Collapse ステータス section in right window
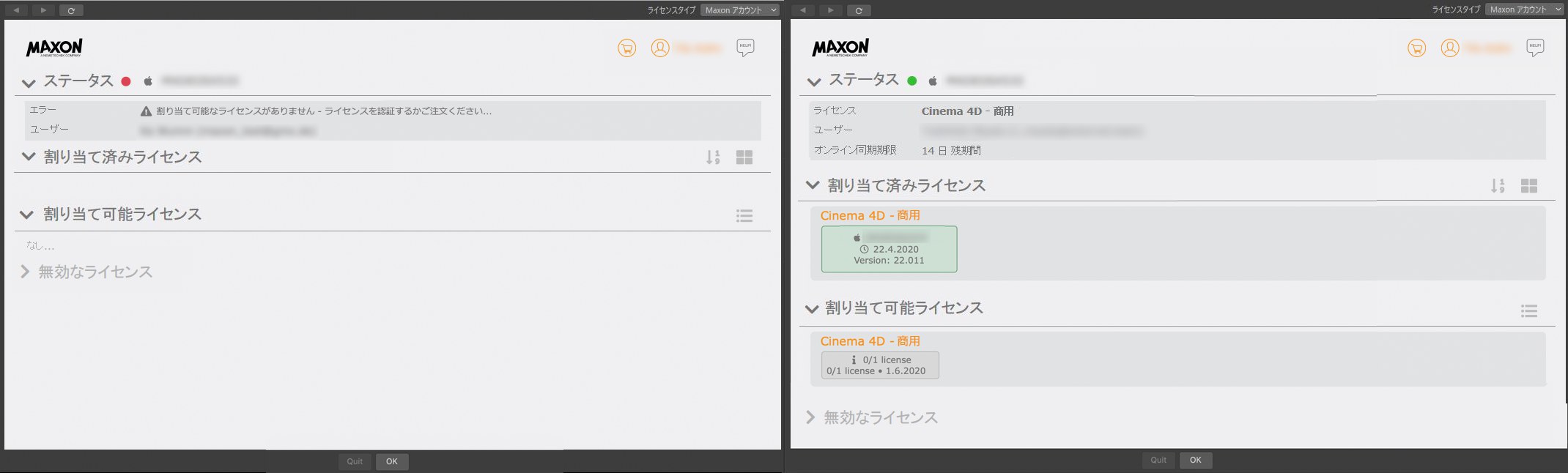The width and height of the screenshot is (1568, 473). 814,81
